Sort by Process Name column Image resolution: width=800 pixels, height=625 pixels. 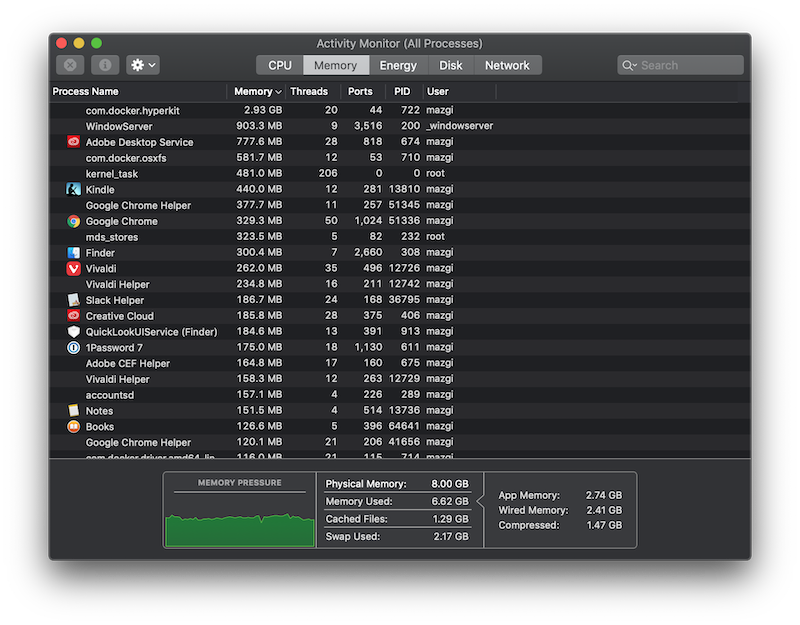point(138,92)
